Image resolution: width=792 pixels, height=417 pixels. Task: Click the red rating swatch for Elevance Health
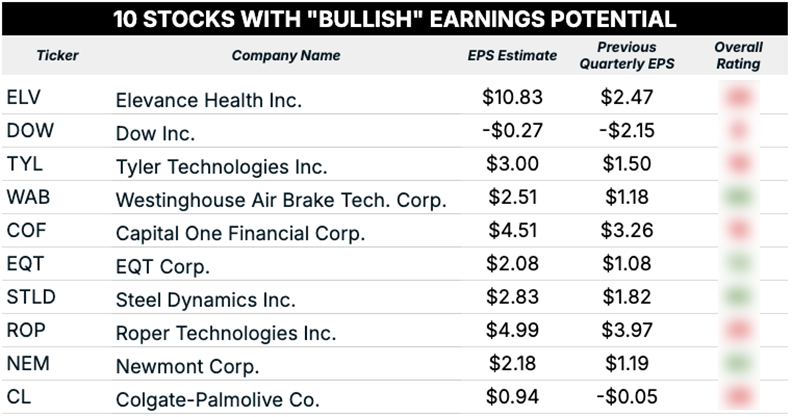739,98
